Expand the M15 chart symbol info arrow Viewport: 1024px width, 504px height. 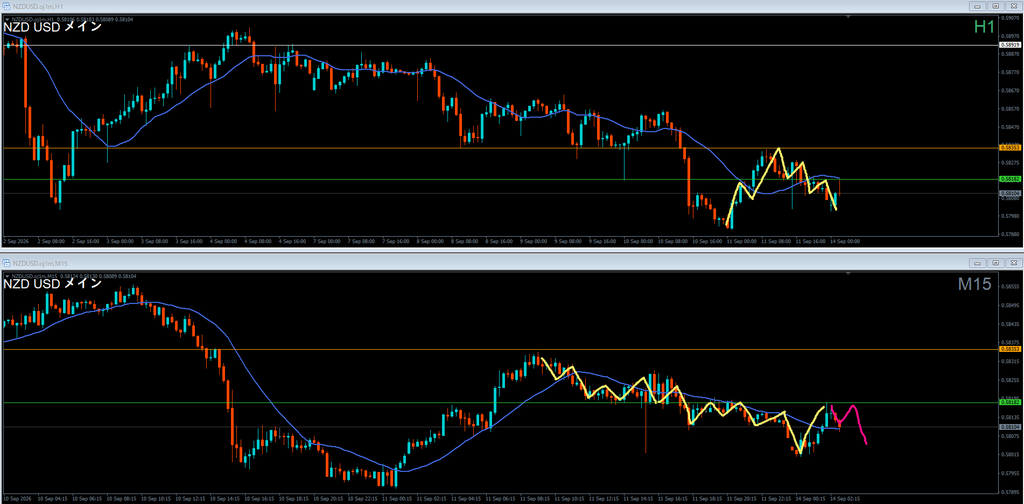tap(7, 277)
